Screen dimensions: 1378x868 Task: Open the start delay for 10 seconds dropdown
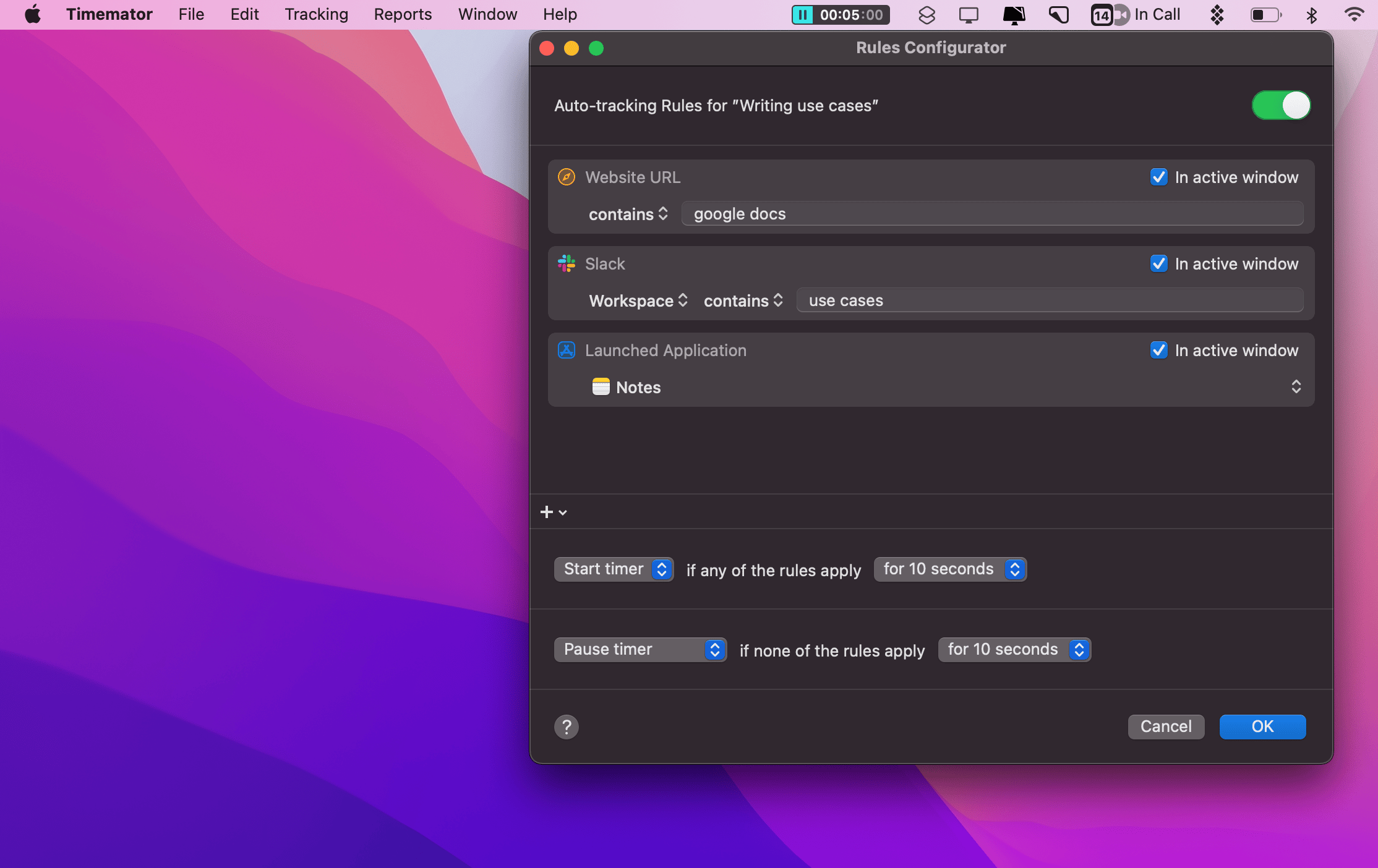tap(950, 569)
